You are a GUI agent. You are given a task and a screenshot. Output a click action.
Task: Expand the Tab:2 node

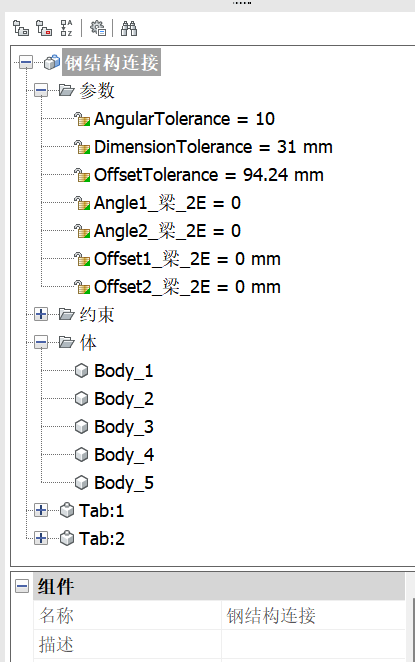41,538
